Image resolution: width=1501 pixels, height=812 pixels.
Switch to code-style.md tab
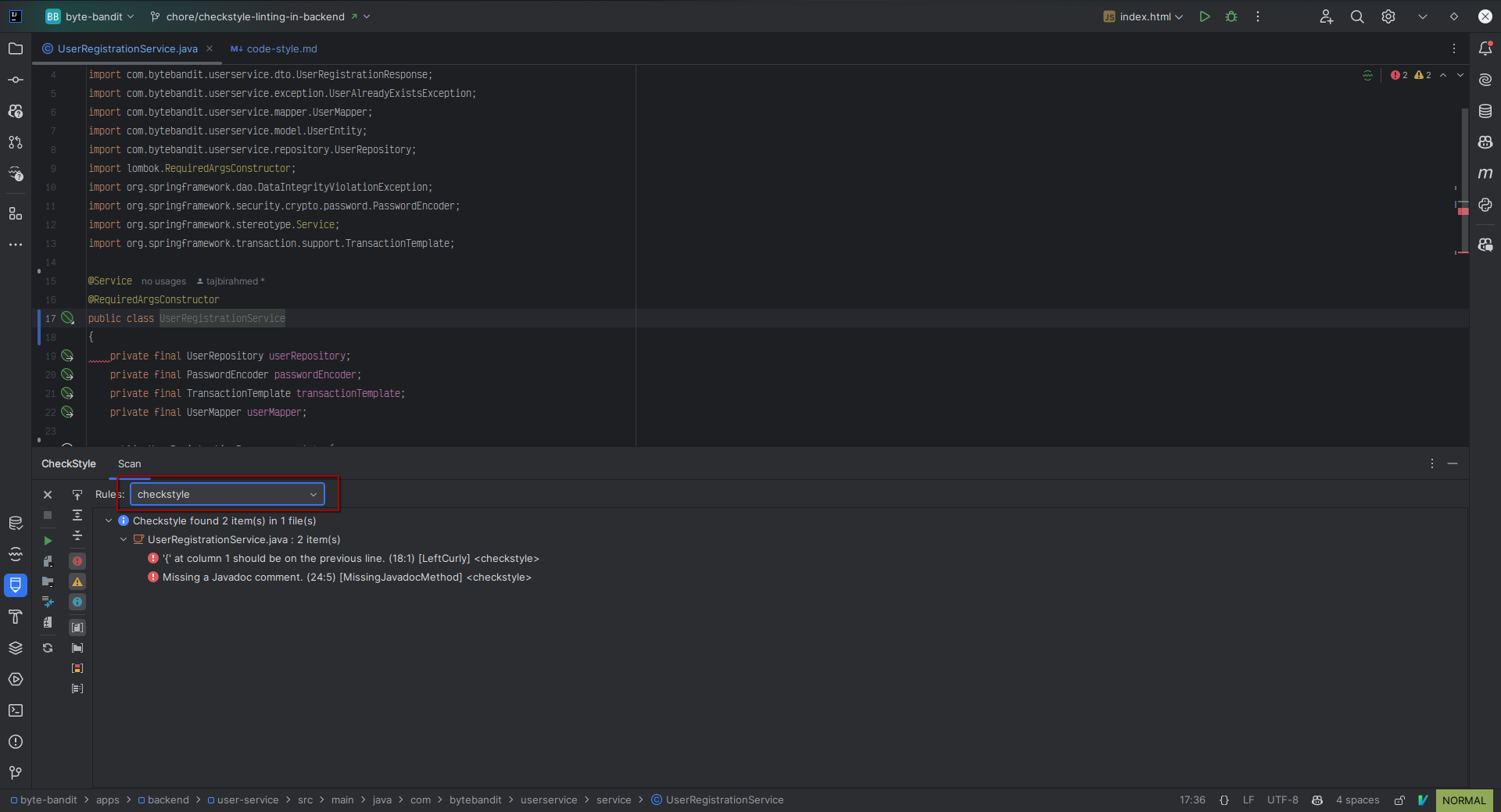pos(274,48)
